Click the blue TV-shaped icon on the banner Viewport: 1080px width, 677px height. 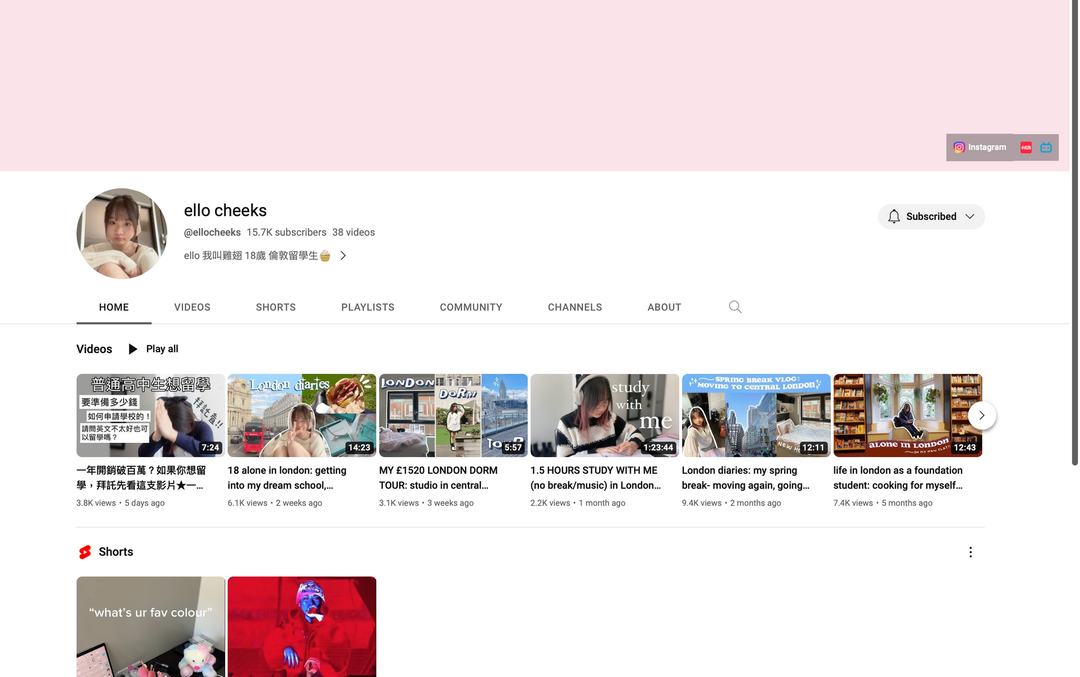(x=1046, y=147)
